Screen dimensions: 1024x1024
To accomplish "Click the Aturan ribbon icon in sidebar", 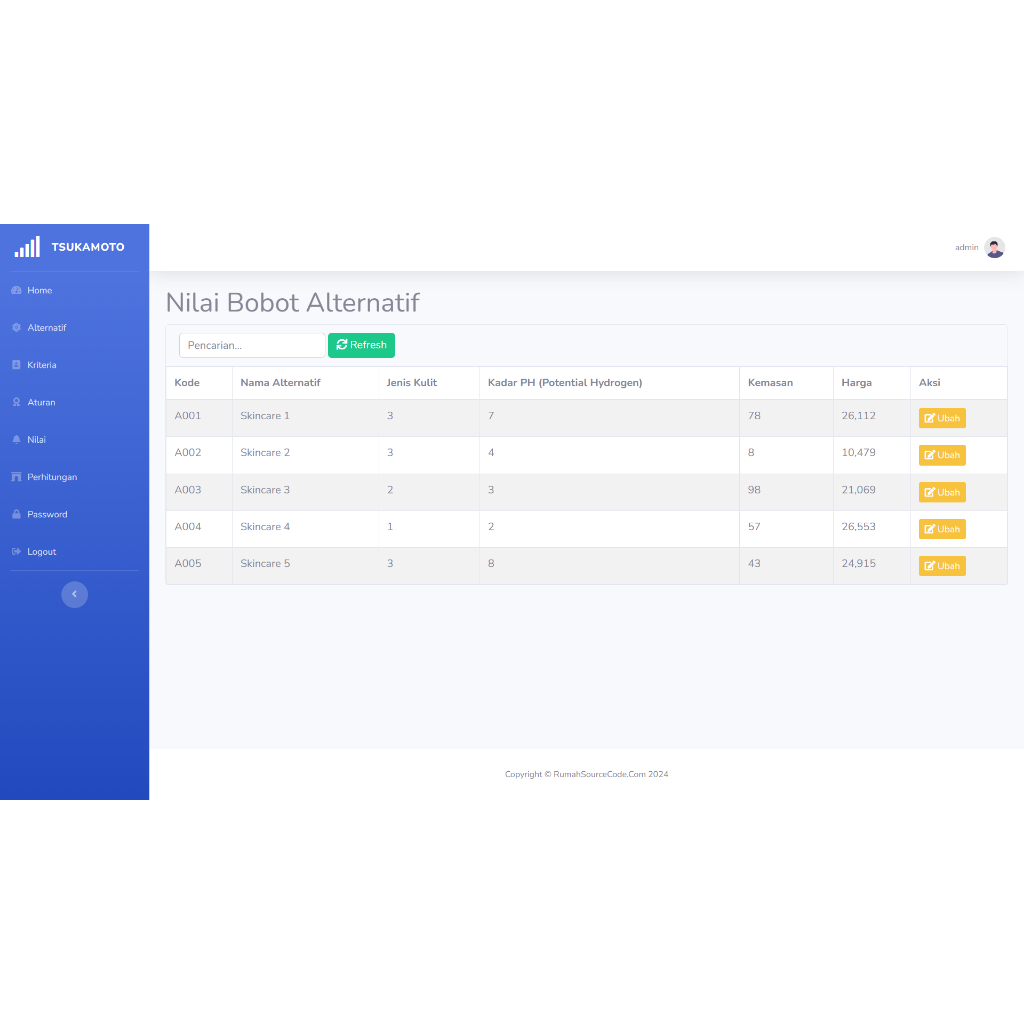I will (16, 402).
